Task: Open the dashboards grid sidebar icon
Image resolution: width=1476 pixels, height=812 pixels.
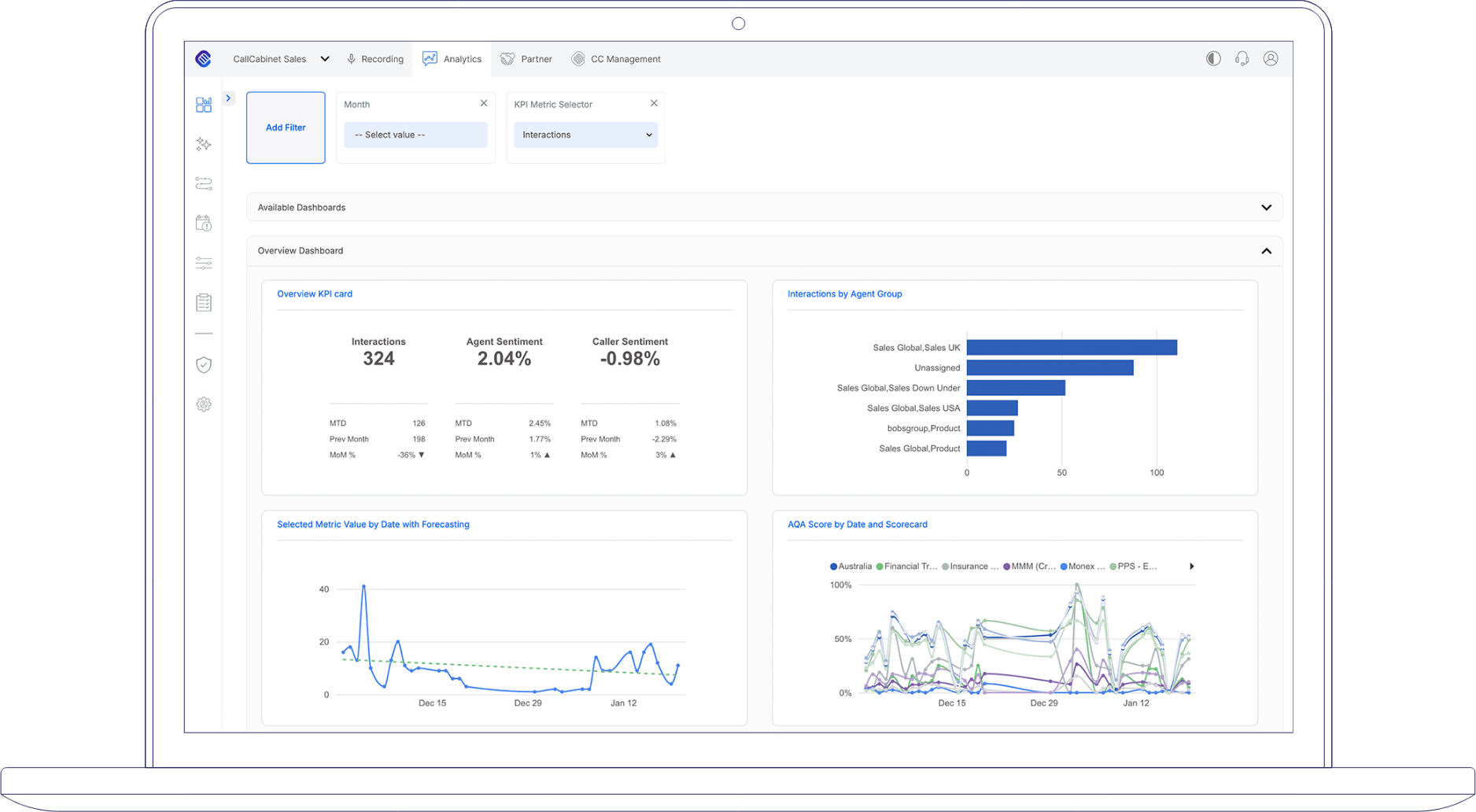Action: (204, 105)
